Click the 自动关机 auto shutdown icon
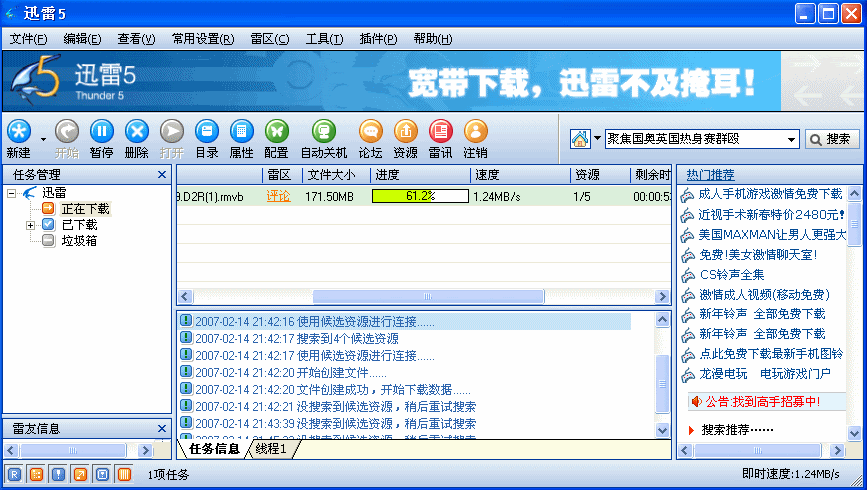Viewport: 867px width, 490px height. [x=323, y=132]
